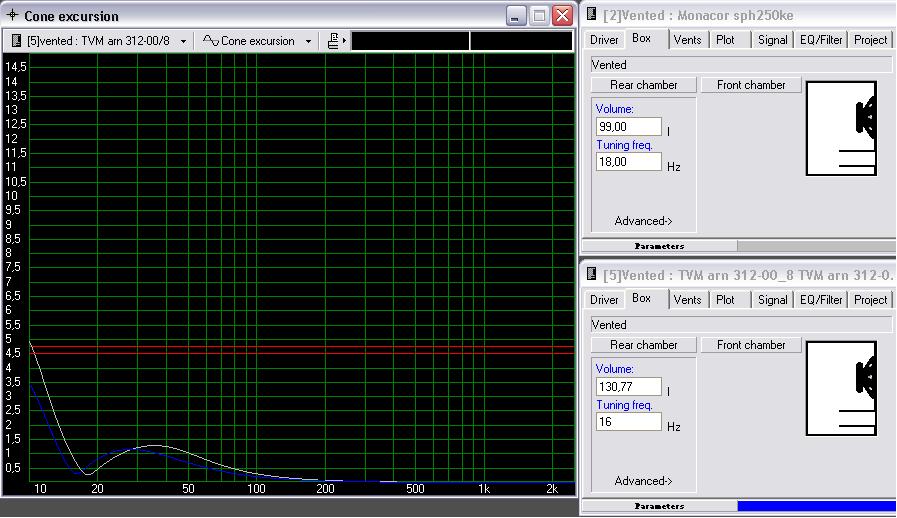The image size is (897, 518).
Task: Close the Cone excursion window
Action: [562, 15]
